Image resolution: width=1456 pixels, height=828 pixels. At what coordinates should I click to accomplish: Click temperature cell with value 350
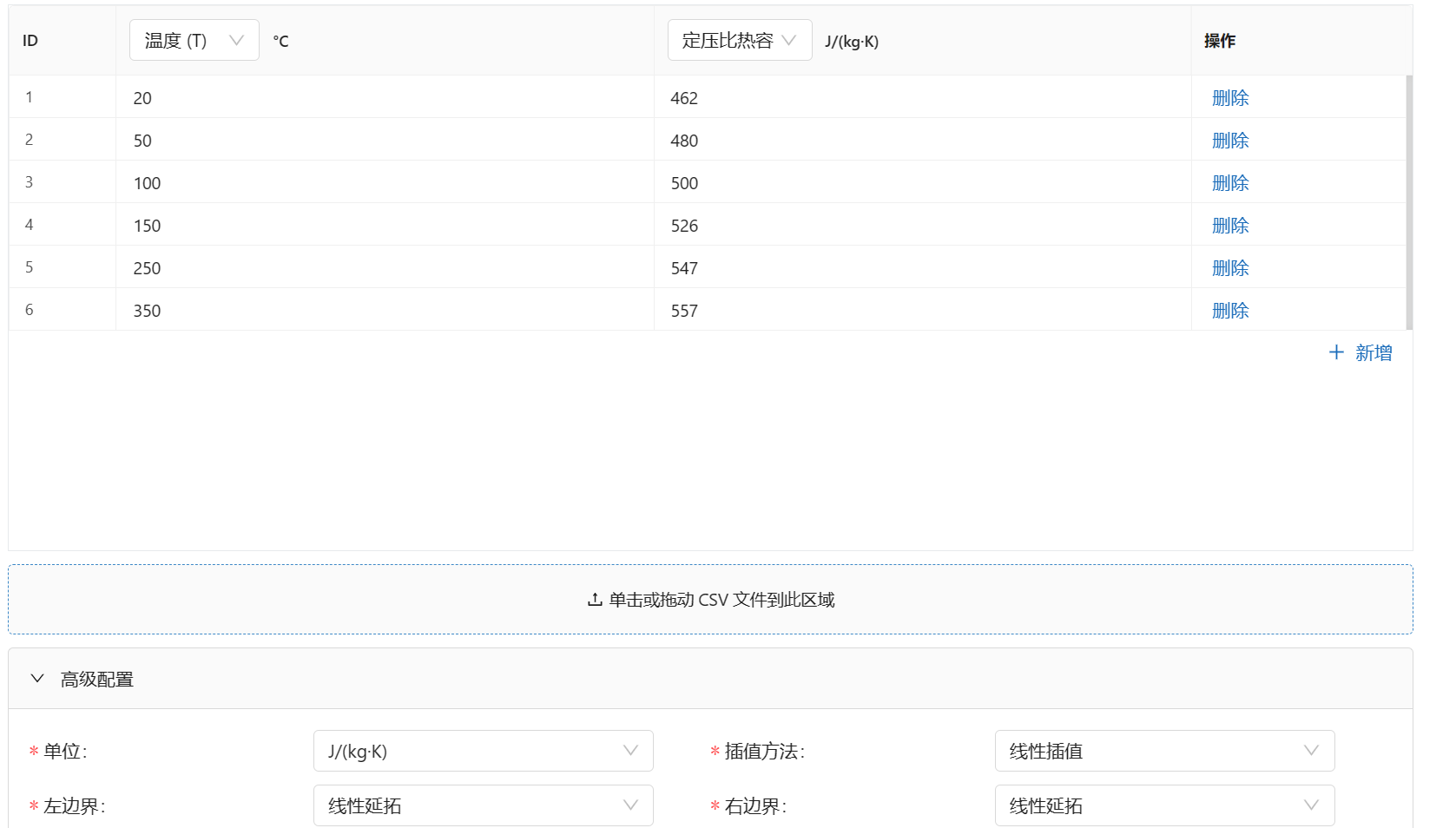point(385,310)
